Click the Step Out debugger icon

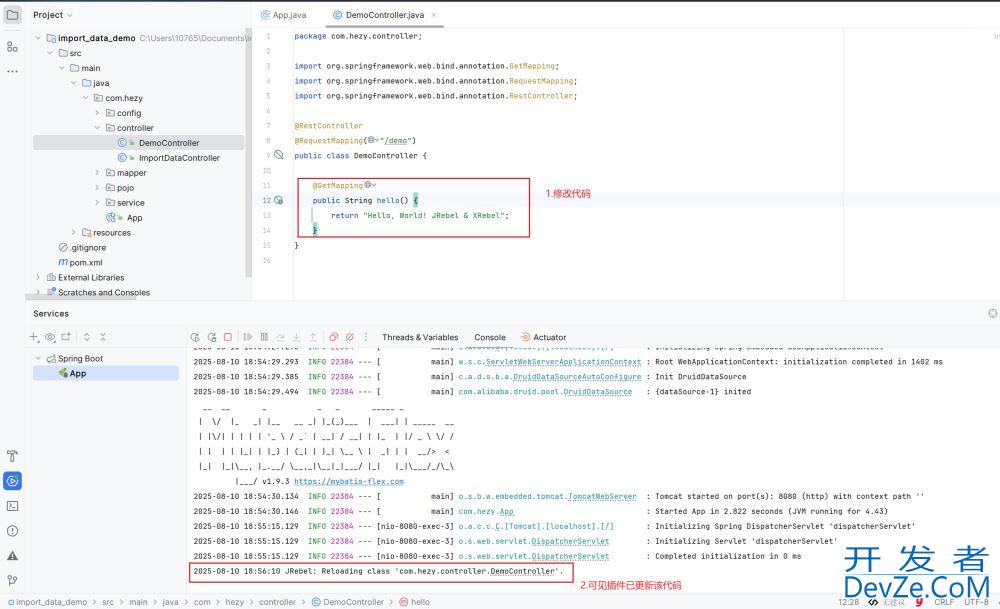point(312,337)
